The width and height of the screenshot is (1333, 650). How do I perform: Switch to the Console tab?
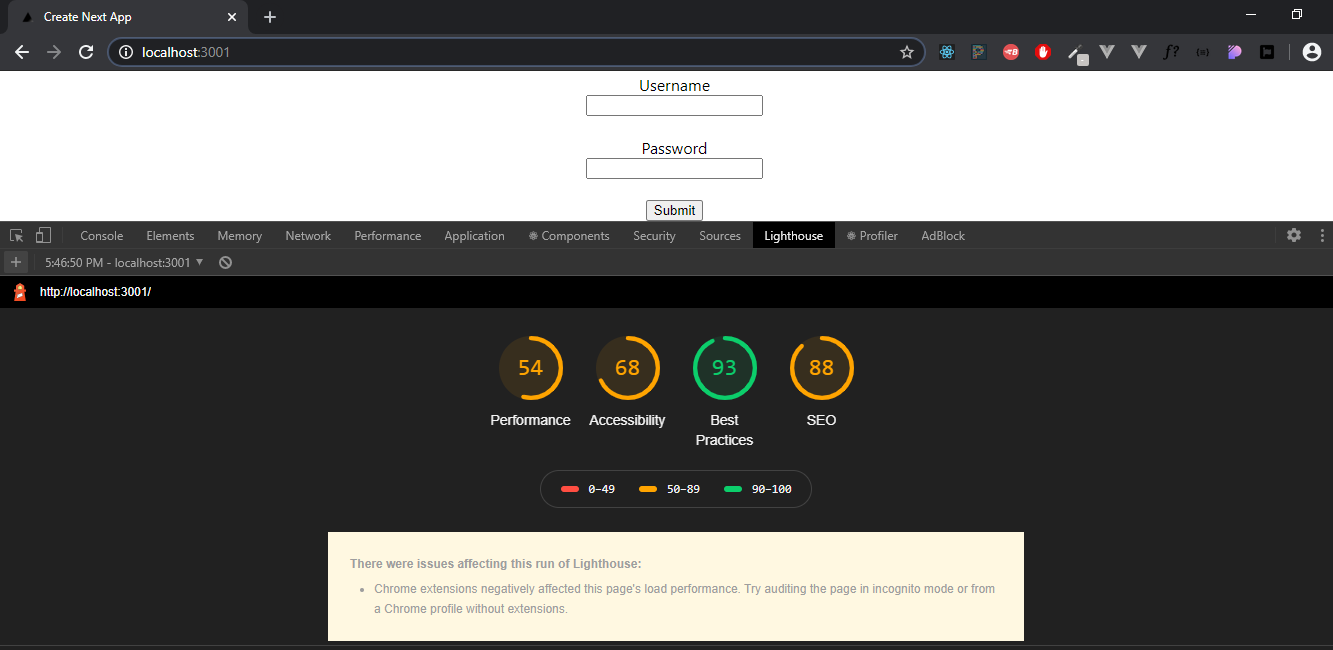point(102,236)
